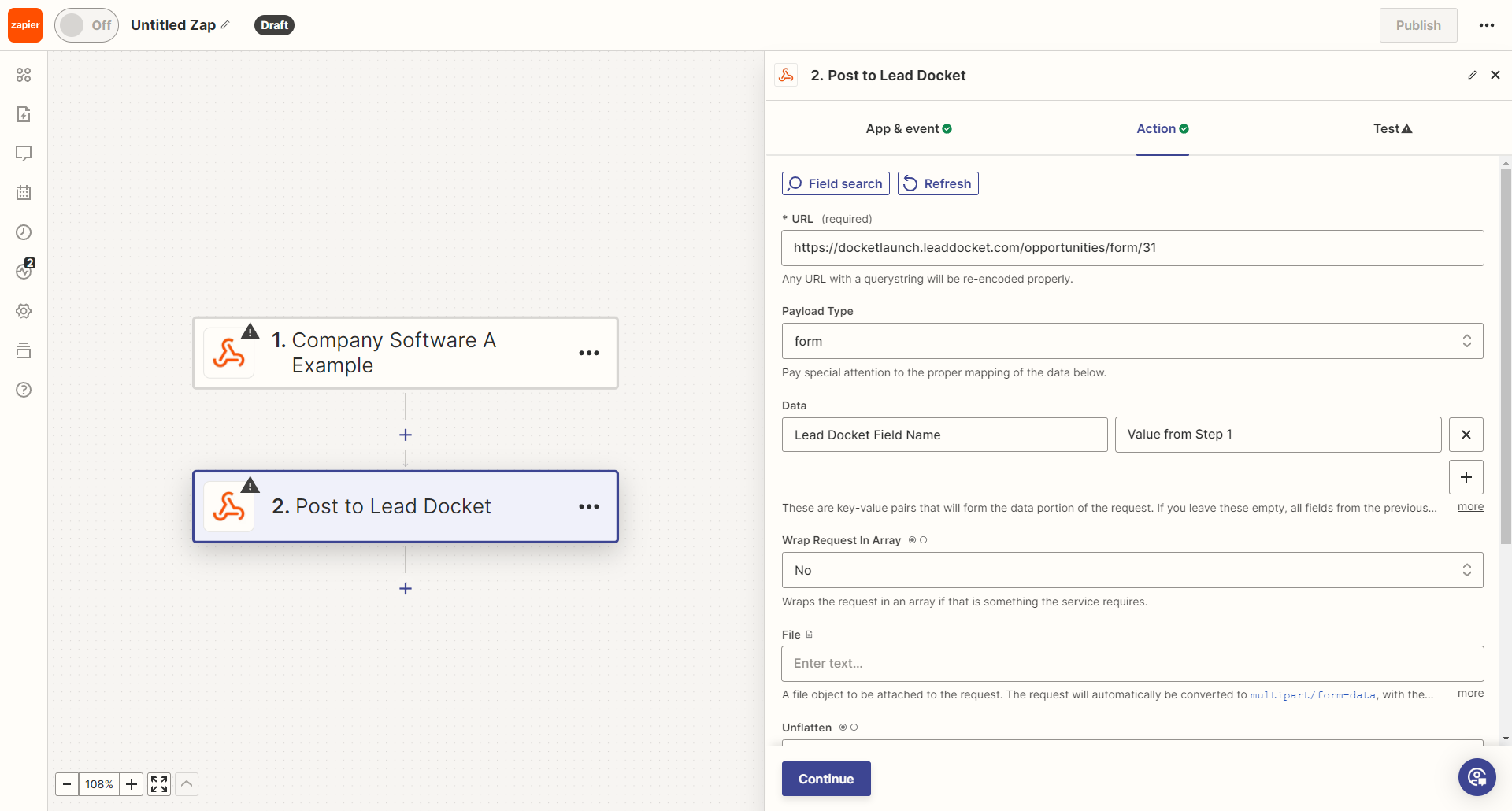Screen dimensions: 1512x811
Task: Switch to the Test tab
Action: click(1391, 128)
